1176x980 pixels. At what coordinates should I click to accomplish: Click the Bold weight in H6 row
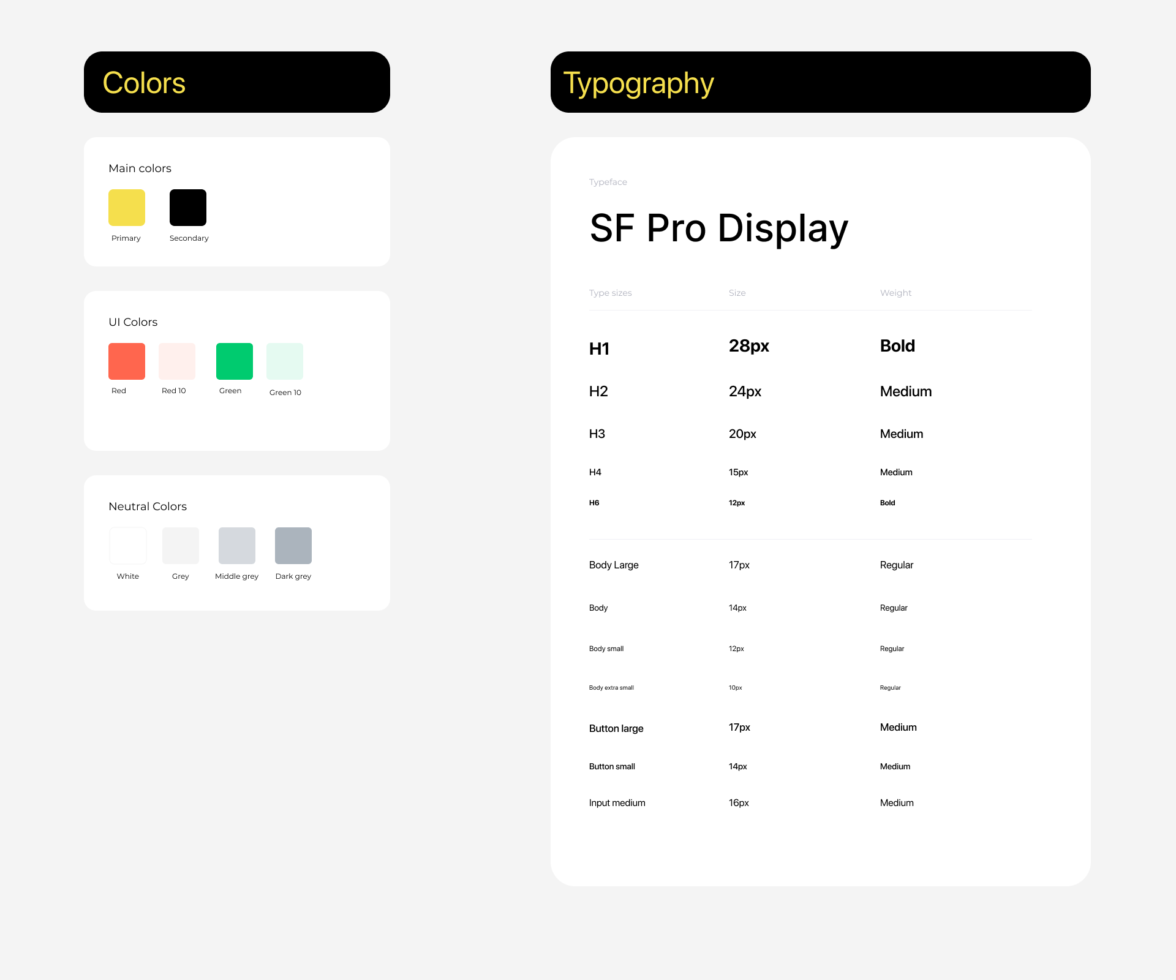887,502
